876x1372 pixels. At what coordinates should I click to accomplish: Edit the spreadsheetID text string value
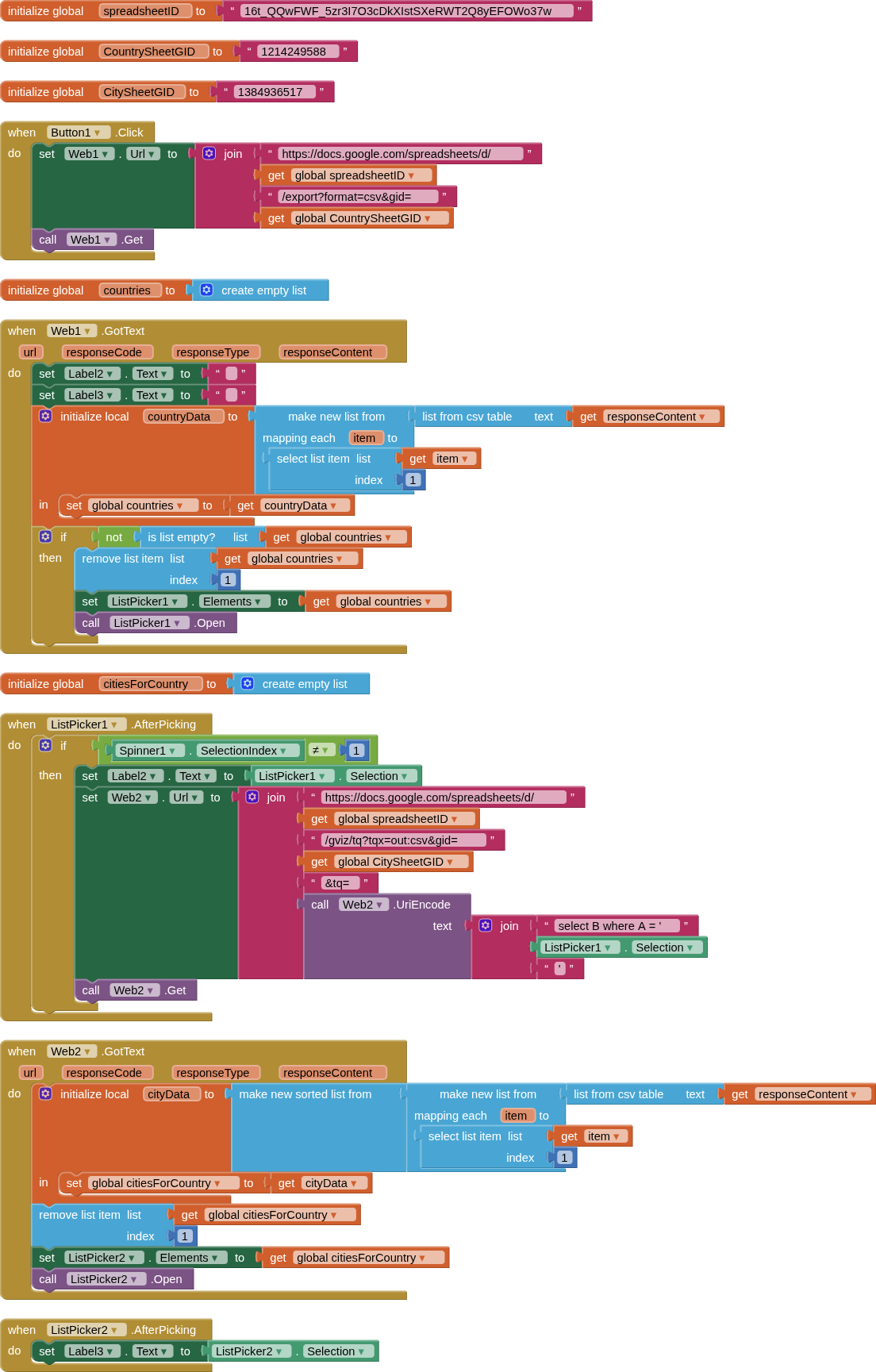pos(398,11)
